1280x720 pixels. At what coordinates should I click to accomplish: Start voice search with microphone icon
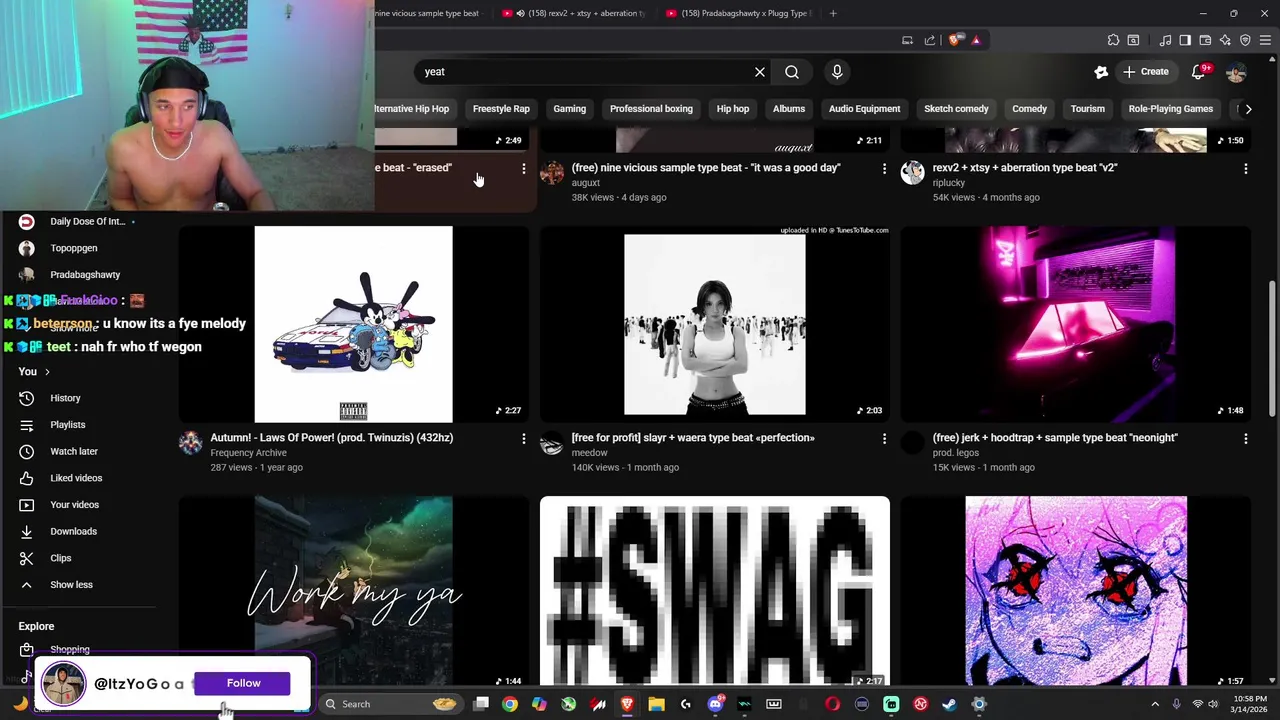[x=837, y=72]
